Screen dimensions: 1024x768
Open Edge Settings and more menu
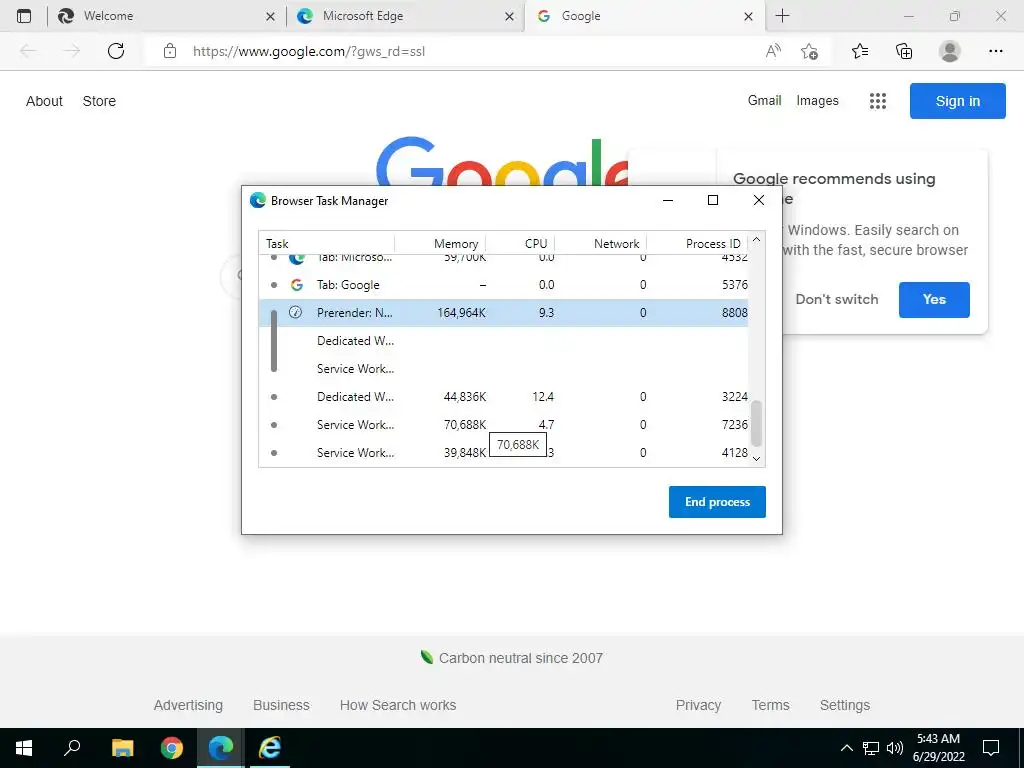point(995,51)
